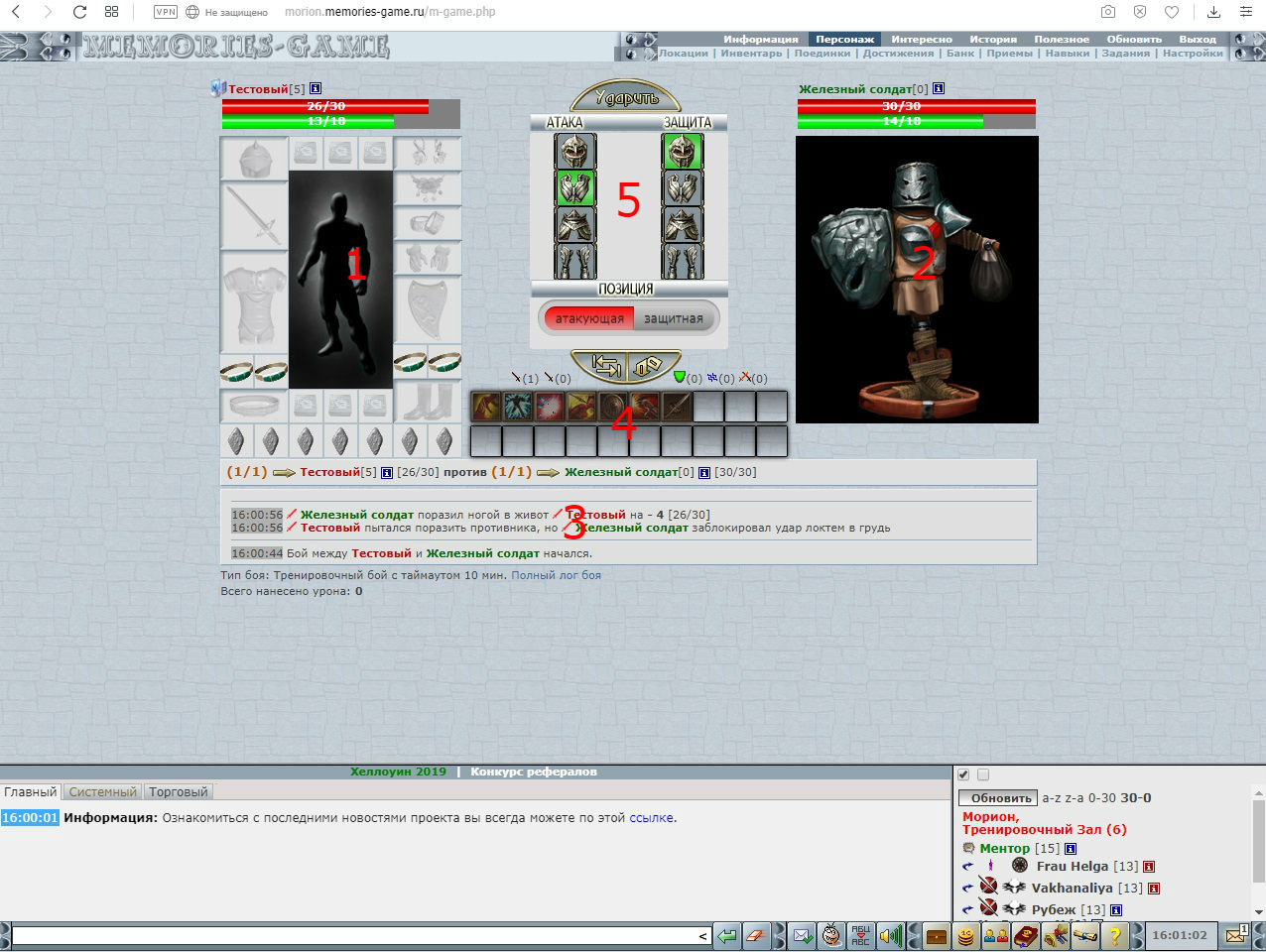Select legs block in defense column
Screen dimensions: 1266x952
point(682,262)
